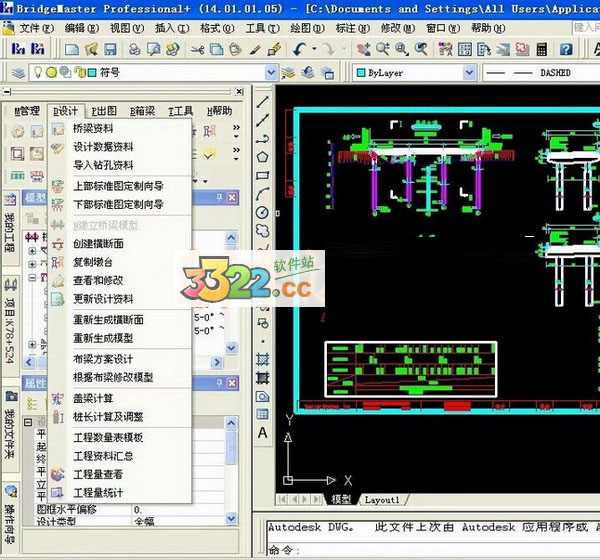Toggle the layer lock icon
Screen dimensions: 600x559
(x=80, y=72)
